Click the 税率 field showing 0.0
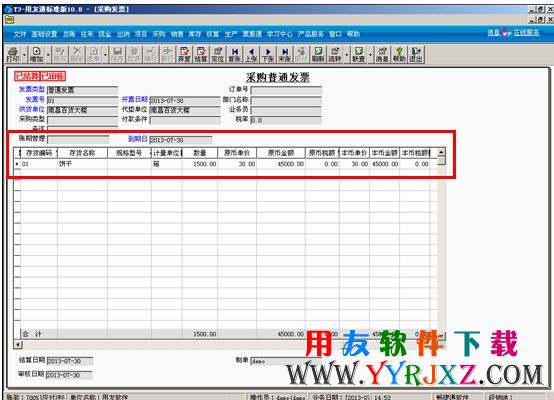Screen dimensions: 554x400 [286, 120]
